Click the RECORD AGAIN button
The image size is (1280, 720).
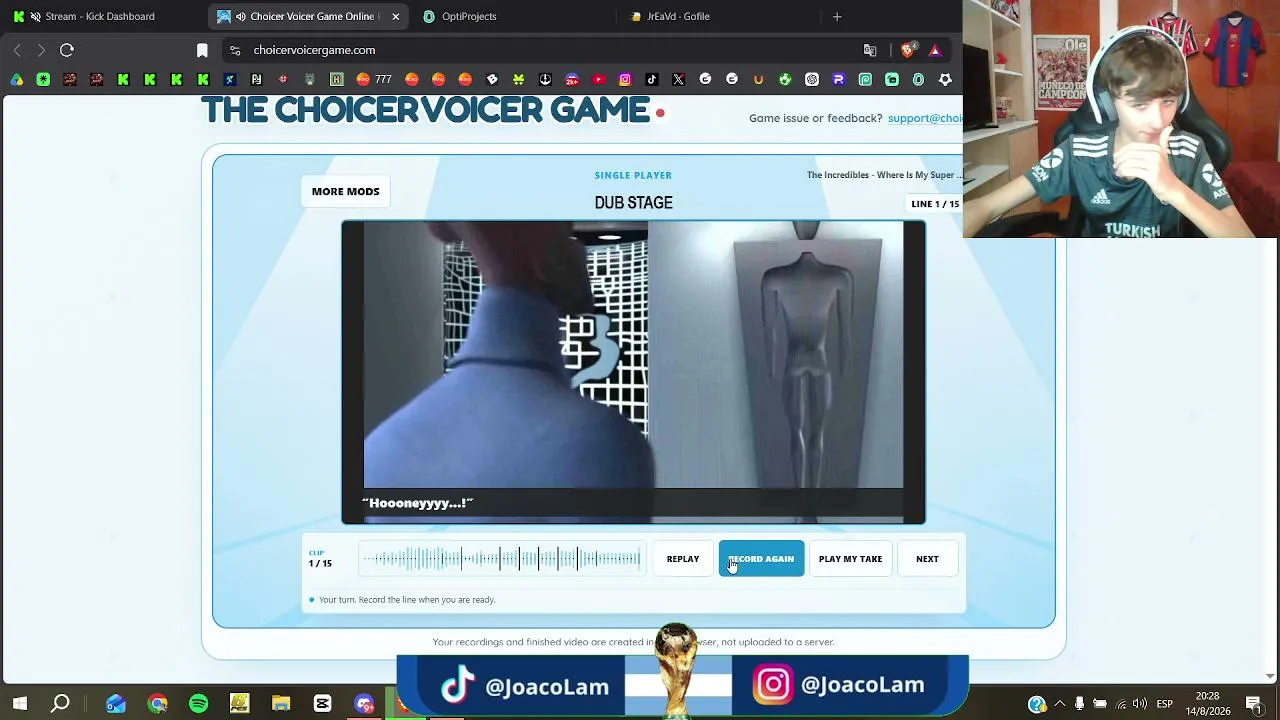tap(761, 559)
